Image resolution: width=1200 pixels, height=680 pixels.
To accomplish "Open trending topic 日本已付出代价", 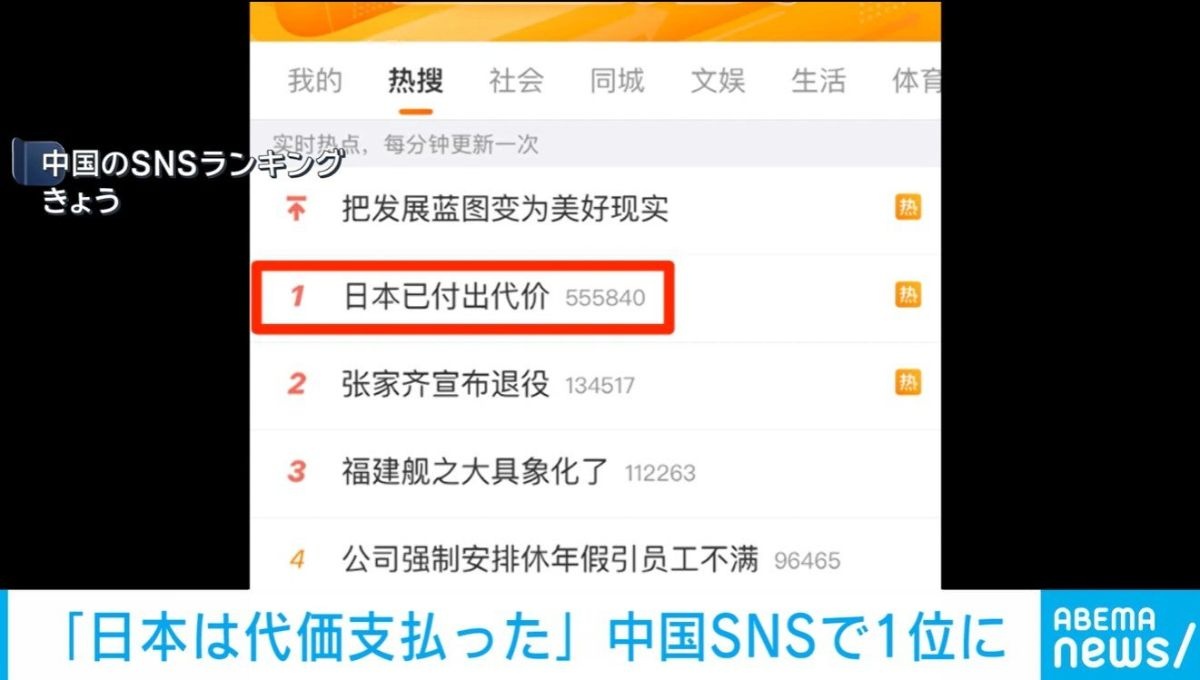I will [x=446, y=297].
